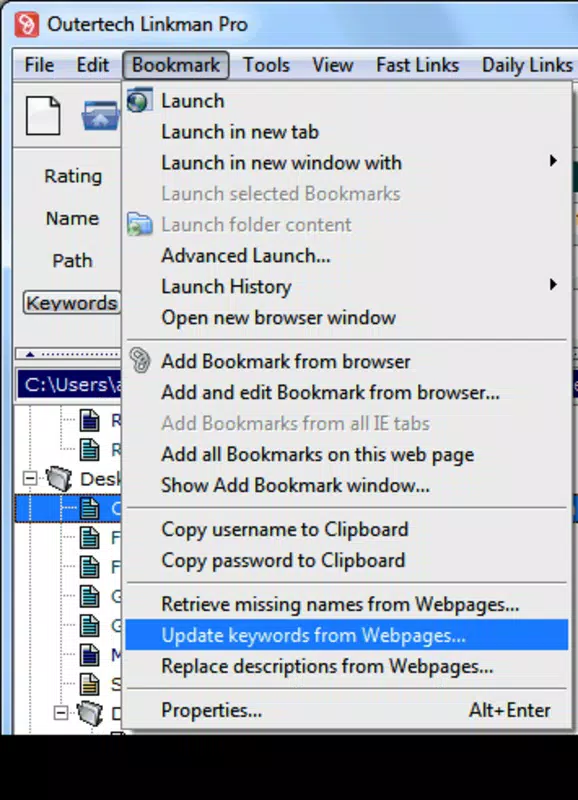This screenshot has width=578, height=800.
Task: Click the Keywords button
Action: coord(72,303)
